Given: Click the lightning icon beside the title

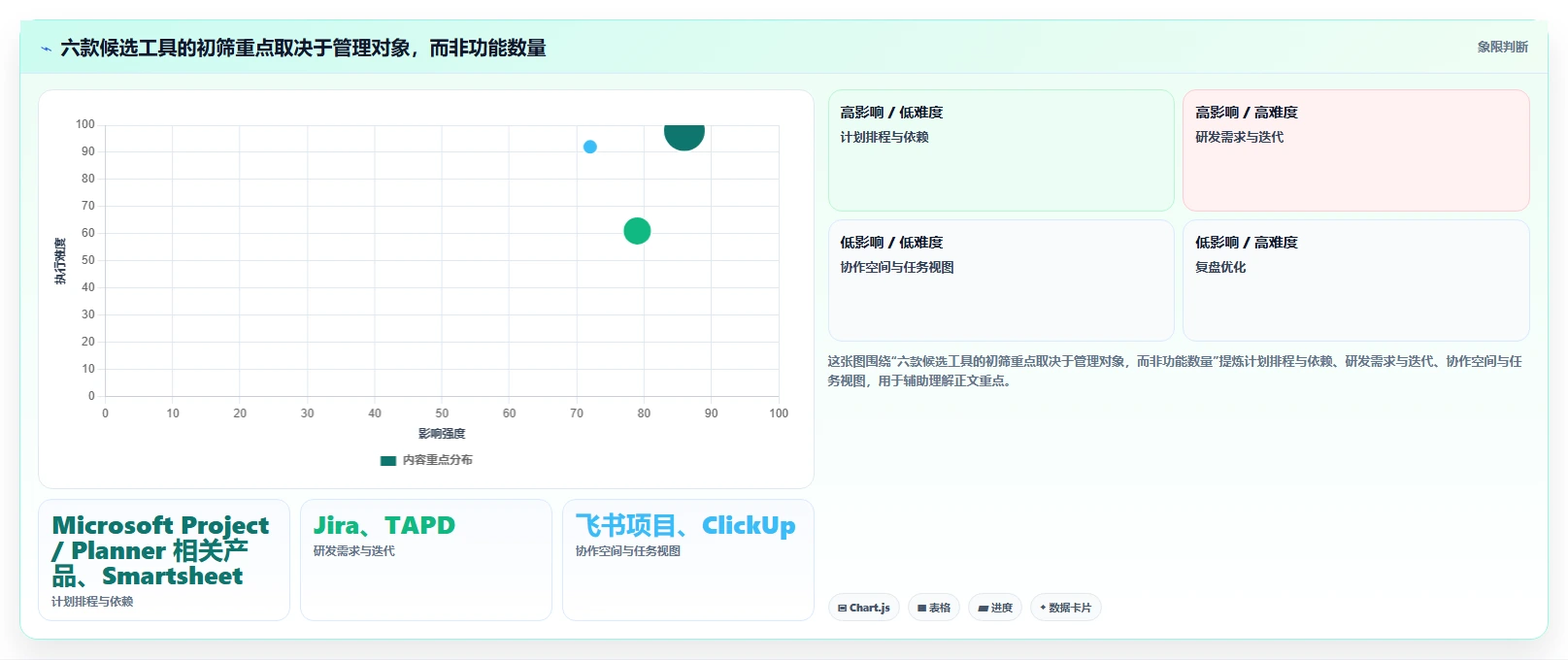Looking at the screenshot, I should [46, 49].
